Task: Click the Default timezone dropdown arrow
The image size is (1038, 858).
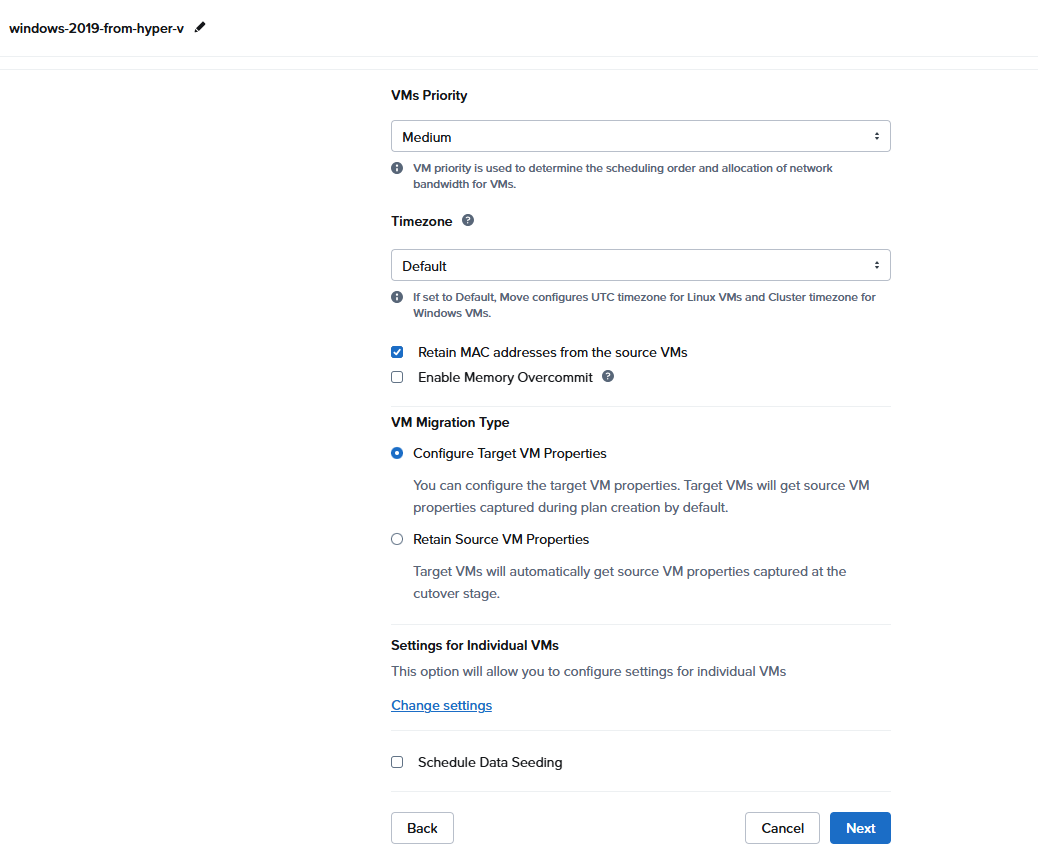Action: click(876, 265)
